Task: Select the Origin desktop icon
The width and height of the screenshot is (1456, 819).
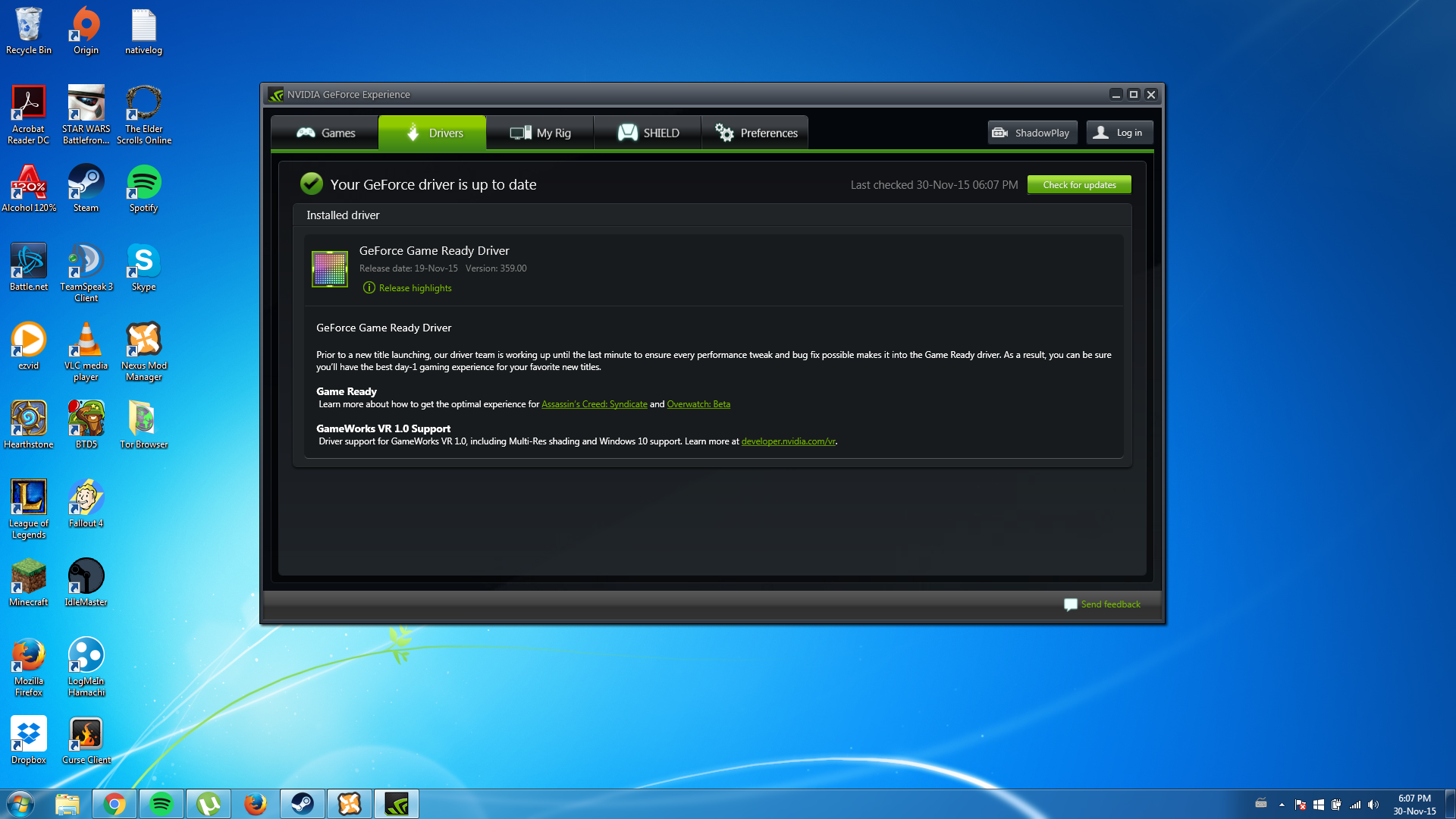Action: [86, 31]
